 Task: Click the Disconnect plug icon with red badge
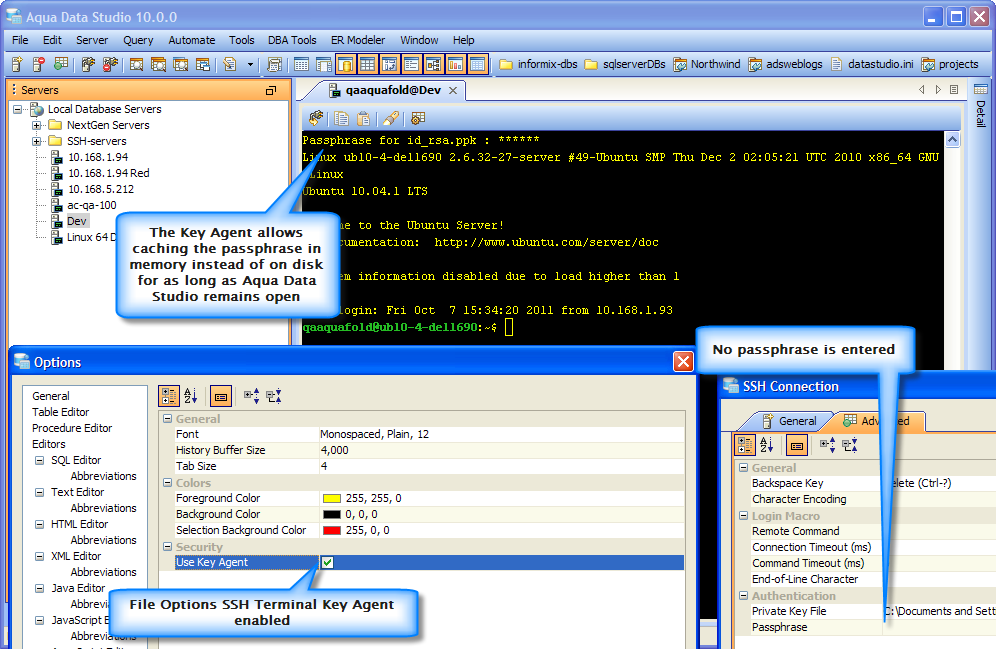110,64
